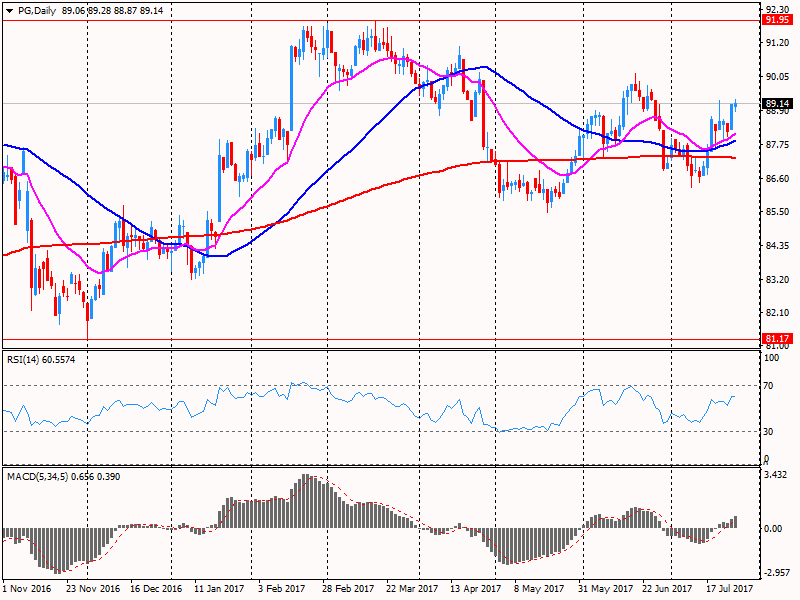Select the 86.60 price axis label
This screenshot has height=600, width=800.
[x=777, y=179]
